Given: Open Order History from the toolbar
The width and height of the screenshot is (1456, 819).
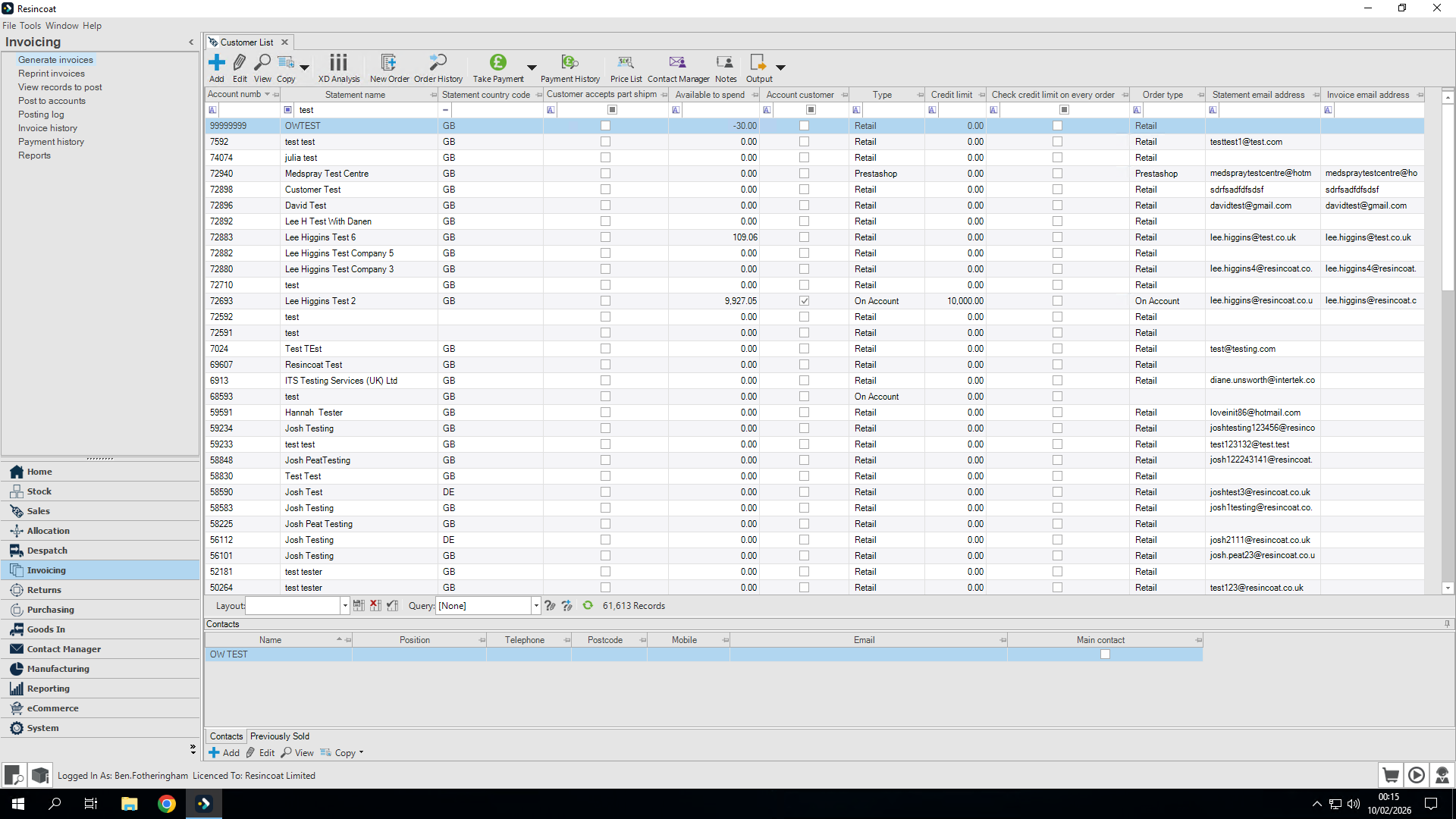Looking at the screenshot, I should [x=438, y=64].
